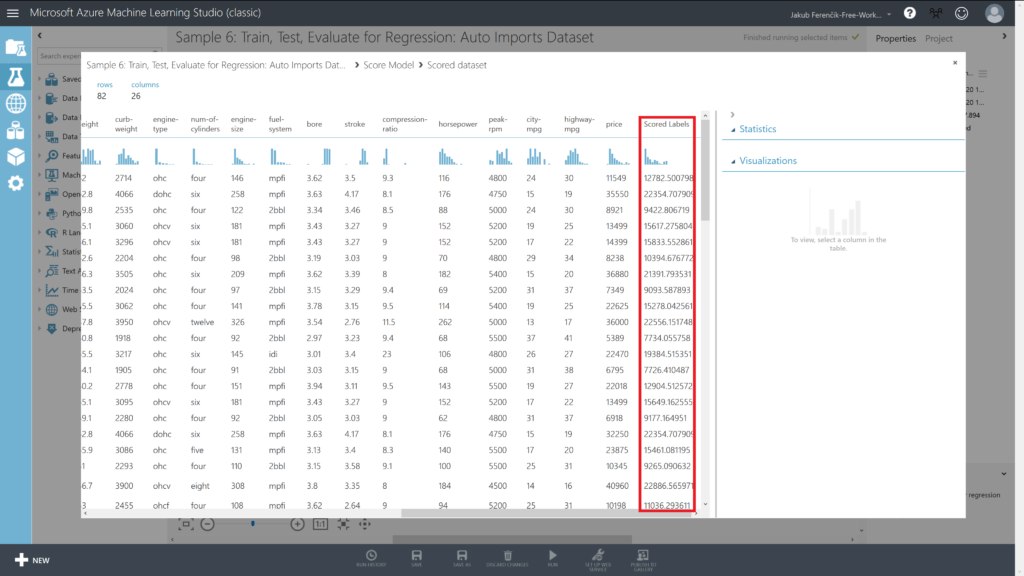Open the hamburger navigation menu
This screenshot has width=1024, height=576.
click(13, 13)
